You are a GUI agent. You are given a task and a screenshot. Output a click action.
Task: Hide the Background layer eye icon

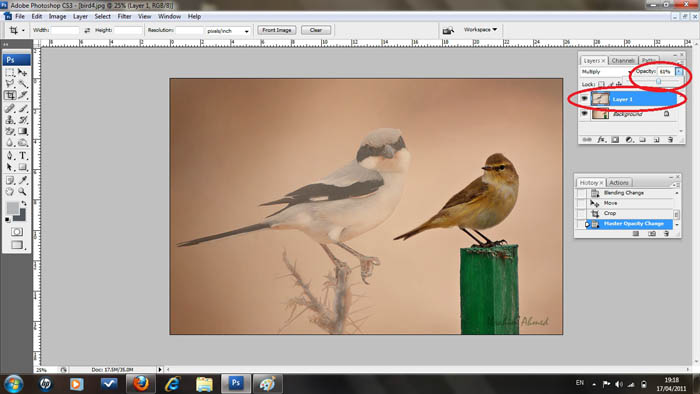point(584,114)
